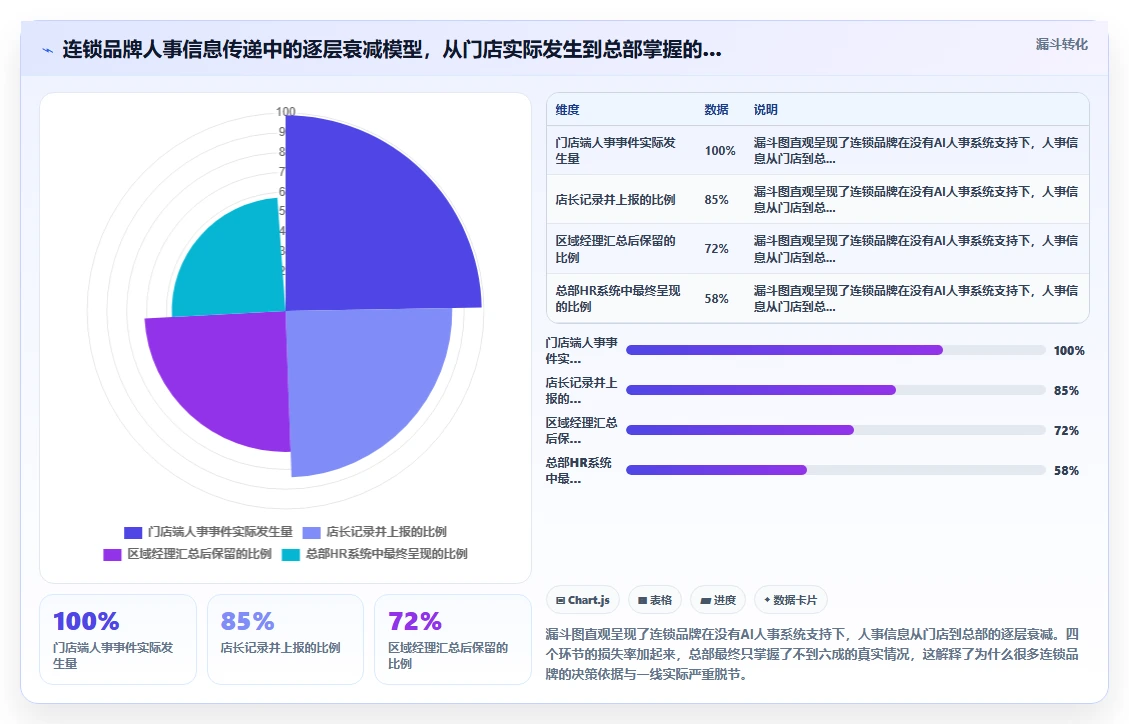Screen dimensions: 1129x724
Task: Click the lightning bolt icon beside the title
Action: (x=48, y=50)
